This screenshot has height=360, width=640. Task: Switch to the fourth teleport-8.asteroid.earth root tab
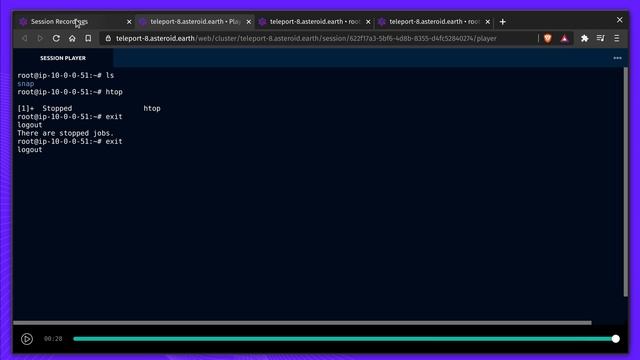434,22
